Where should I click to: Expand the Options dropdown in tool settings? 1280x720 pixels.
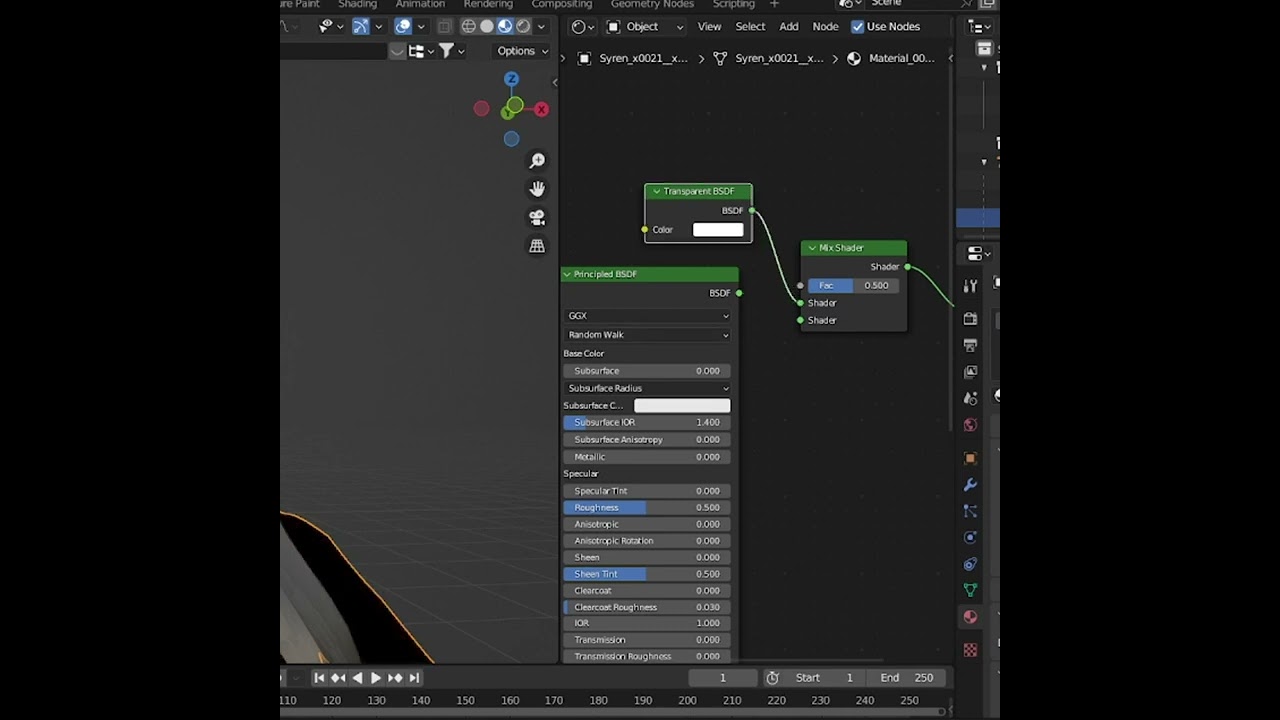point(520,50)
